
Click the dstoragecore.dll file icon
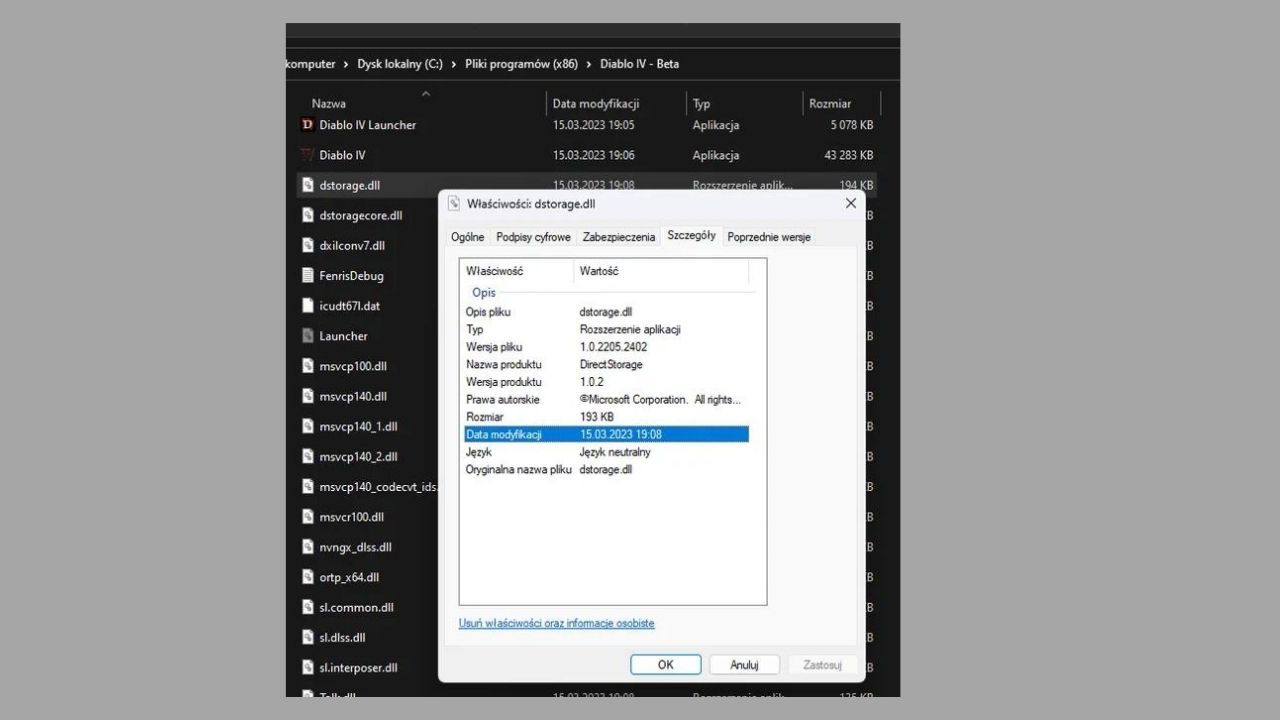[x=308, y=215]
